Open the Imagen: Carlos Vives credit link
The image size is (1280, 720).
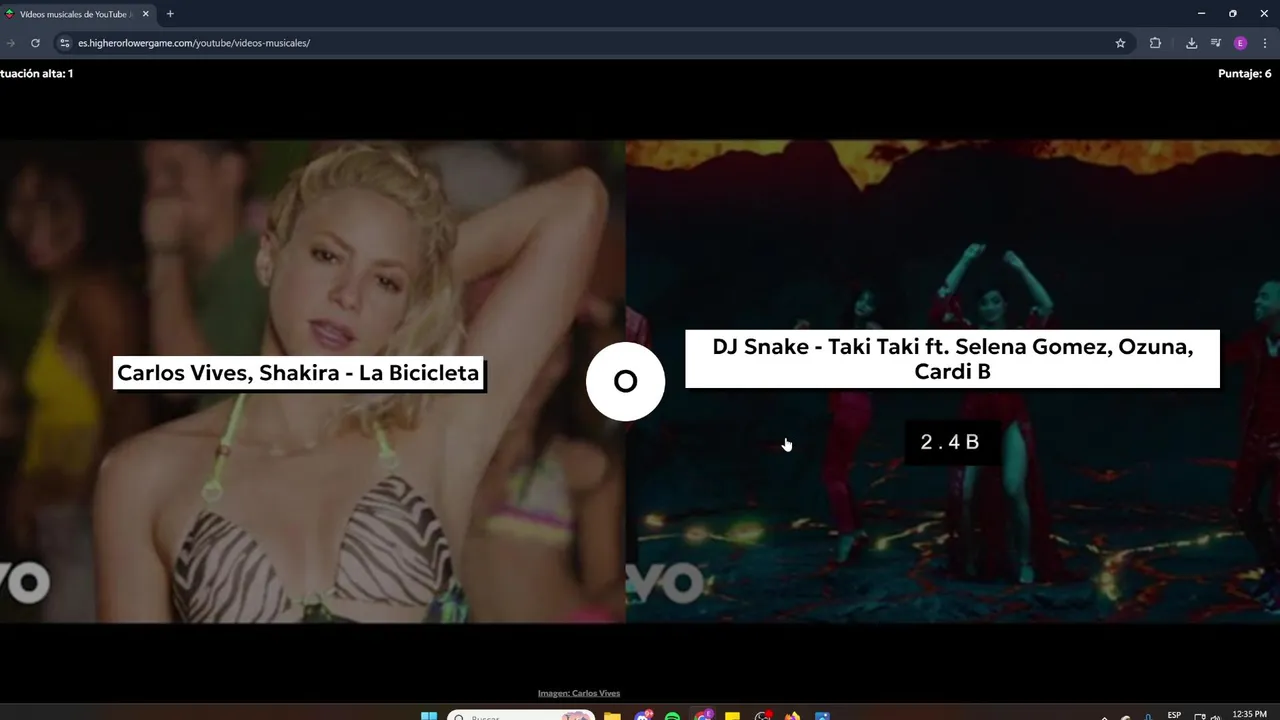tap(579, 693)
